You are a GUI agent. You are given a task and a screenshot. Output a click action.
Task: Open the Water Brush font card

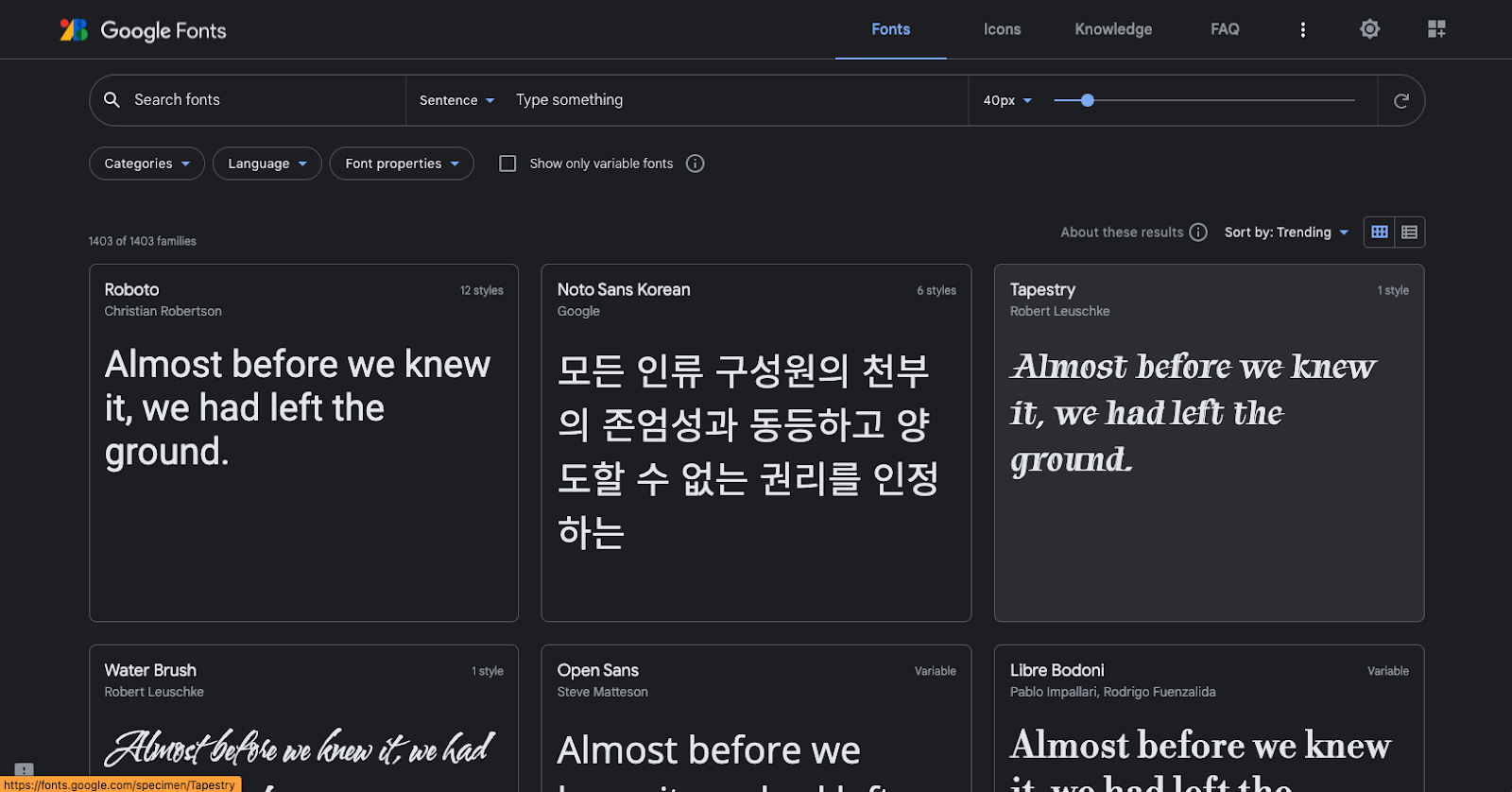(303, 718)
